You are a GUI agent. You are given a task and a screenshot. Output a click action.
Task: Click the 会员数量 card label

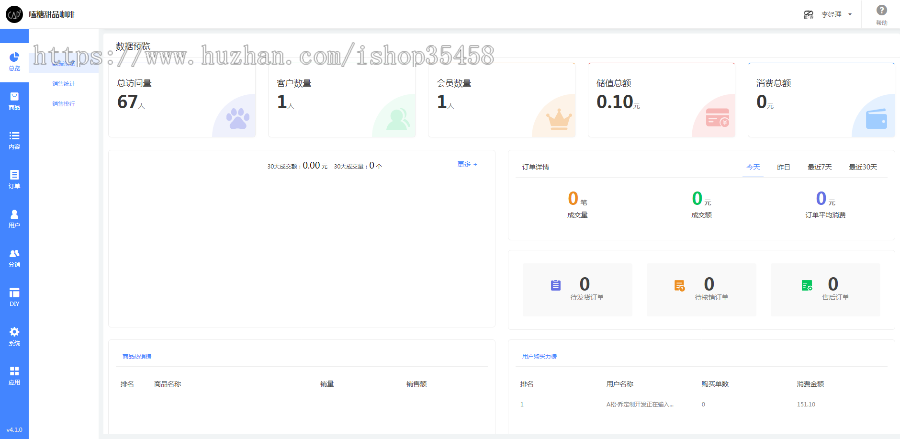454,83
